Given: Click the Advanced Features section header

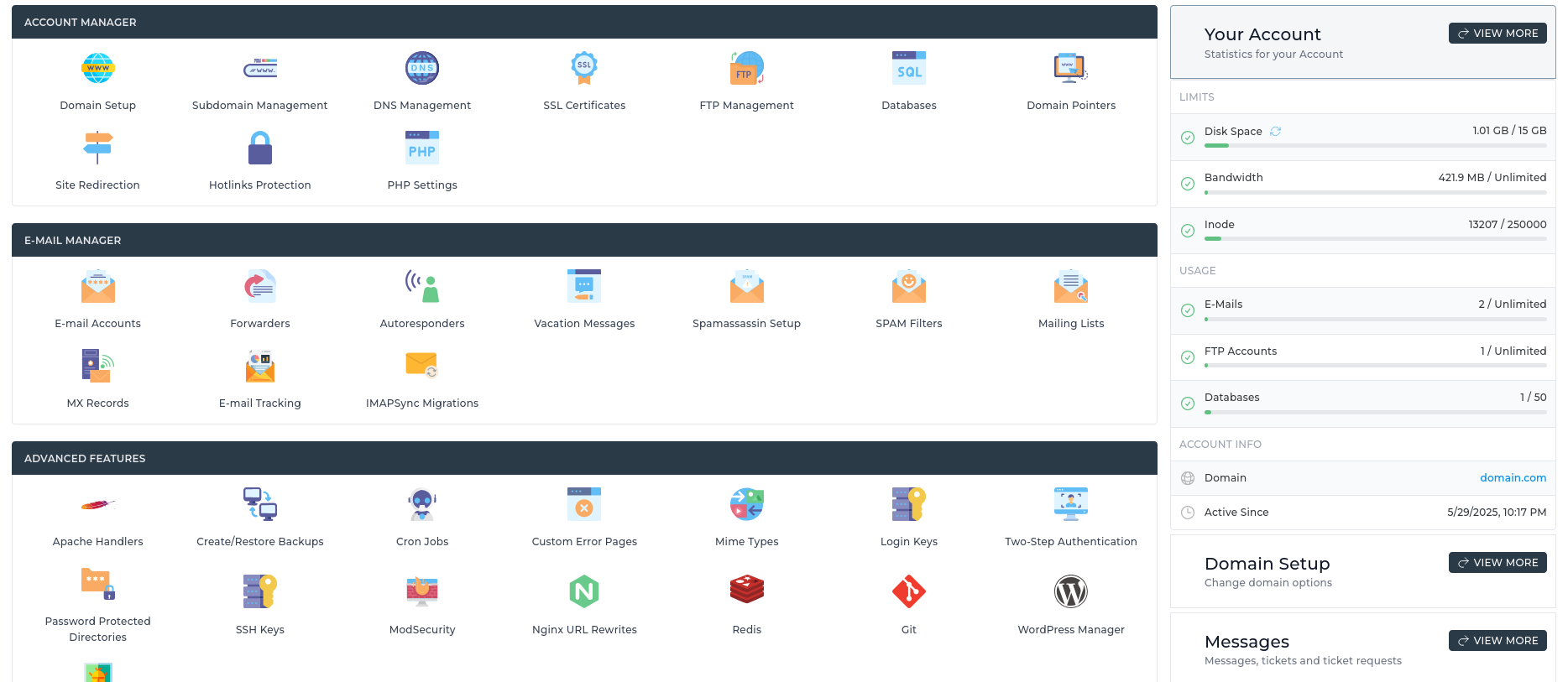Looking at the screenshot, I should coord(584,458).
